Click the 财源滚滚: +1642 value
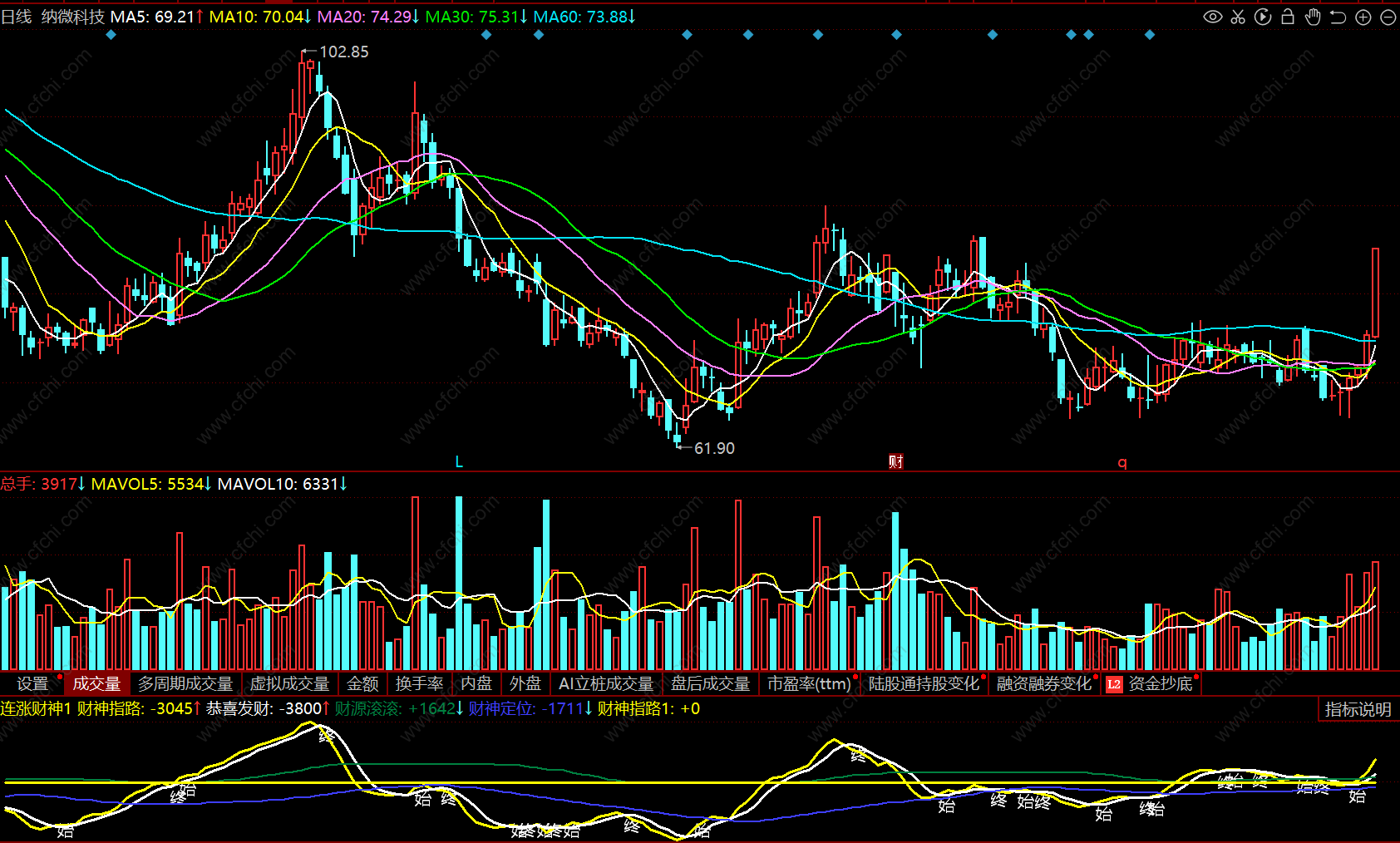Screen dimensions: 1400x843 tap(400, 708)
